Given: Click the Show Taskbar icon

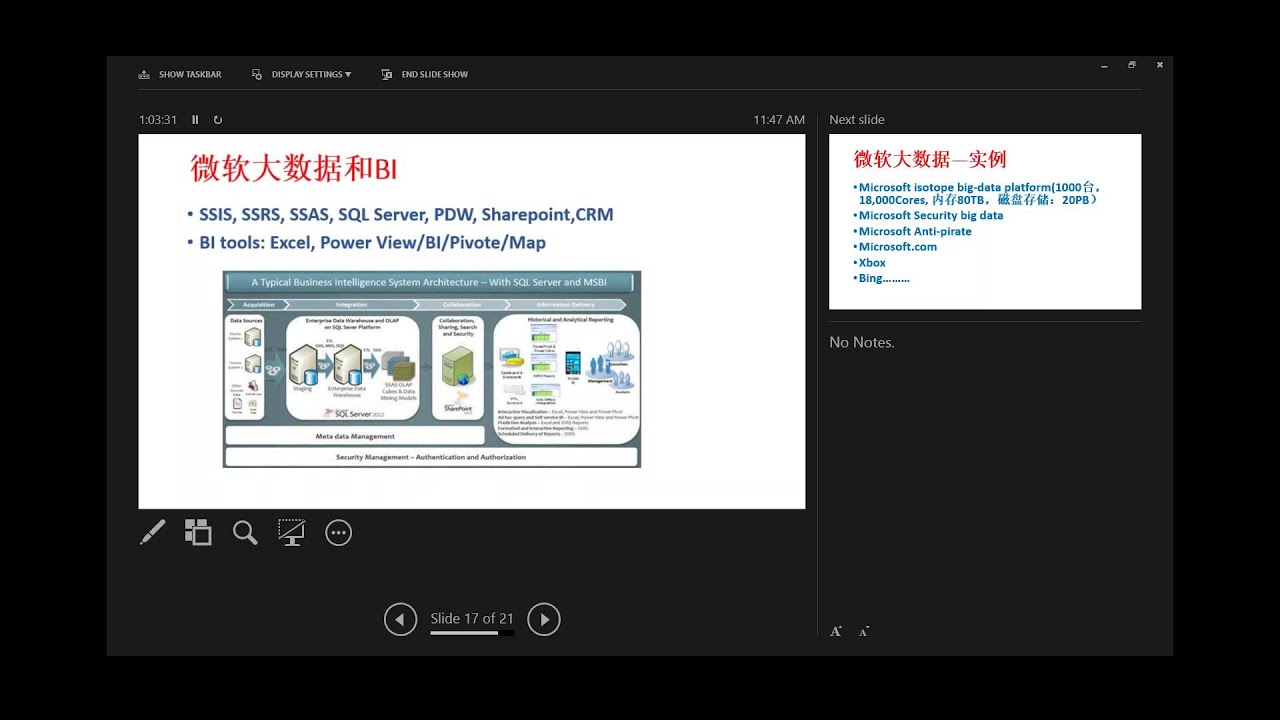Looking at the screenshot, I should 144,75.
